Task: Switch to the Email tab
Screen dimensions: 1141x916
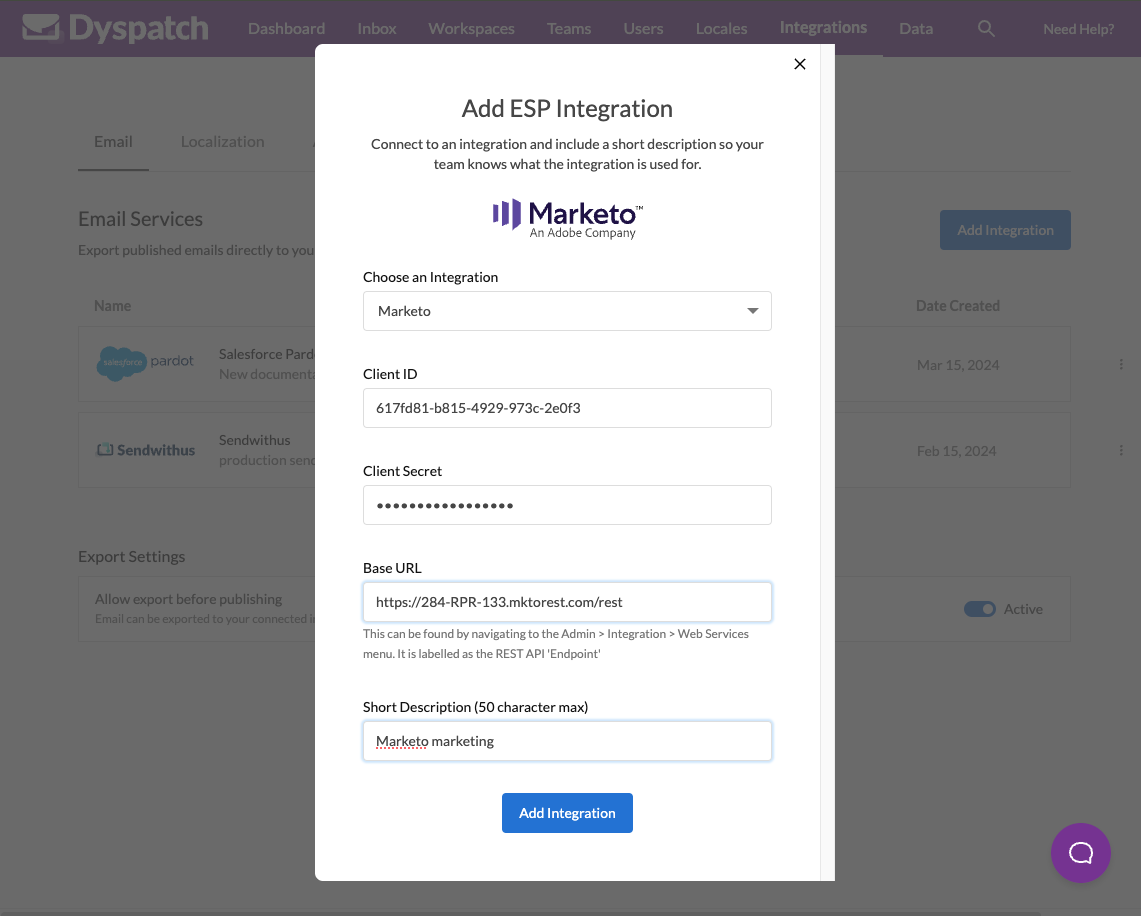Action: (x=114, y=142)
